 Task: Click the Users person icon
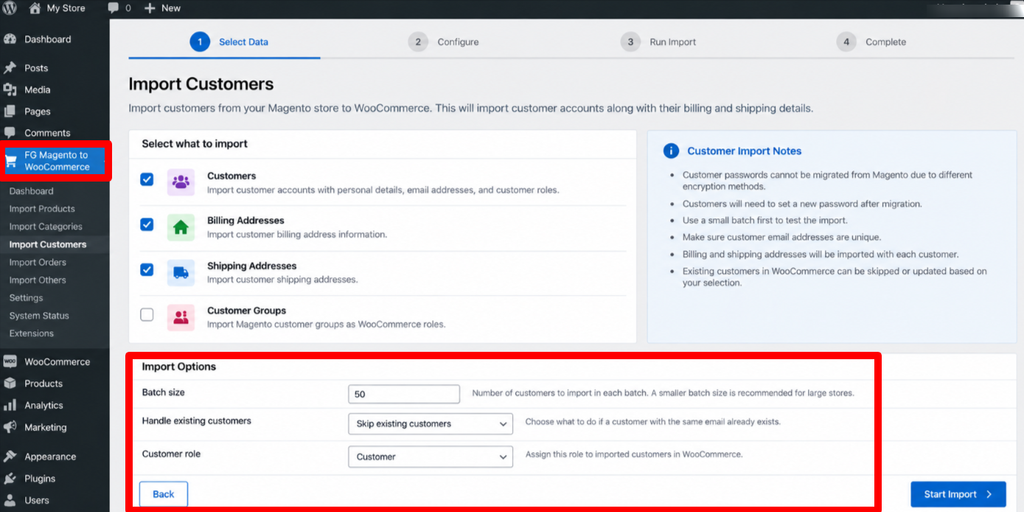coord(10,500)
